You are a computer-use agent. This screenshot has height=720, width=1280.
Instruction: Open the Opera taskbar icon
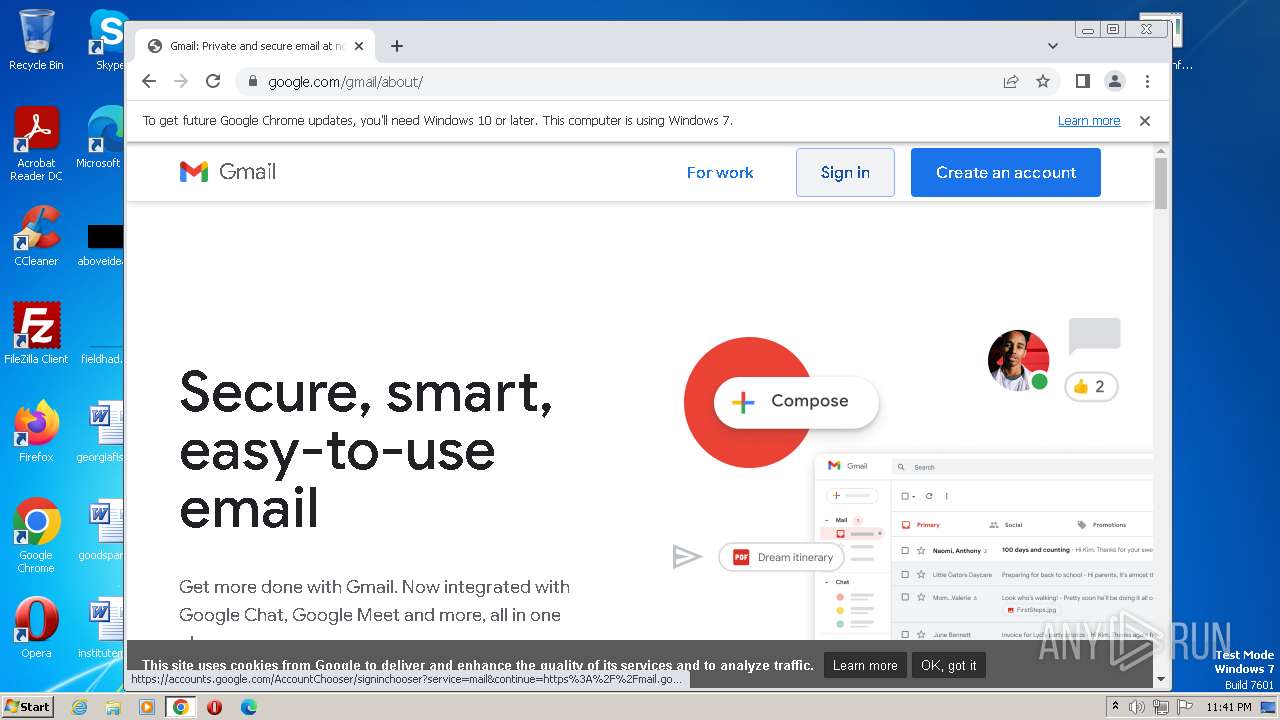(x=214, y=707)
